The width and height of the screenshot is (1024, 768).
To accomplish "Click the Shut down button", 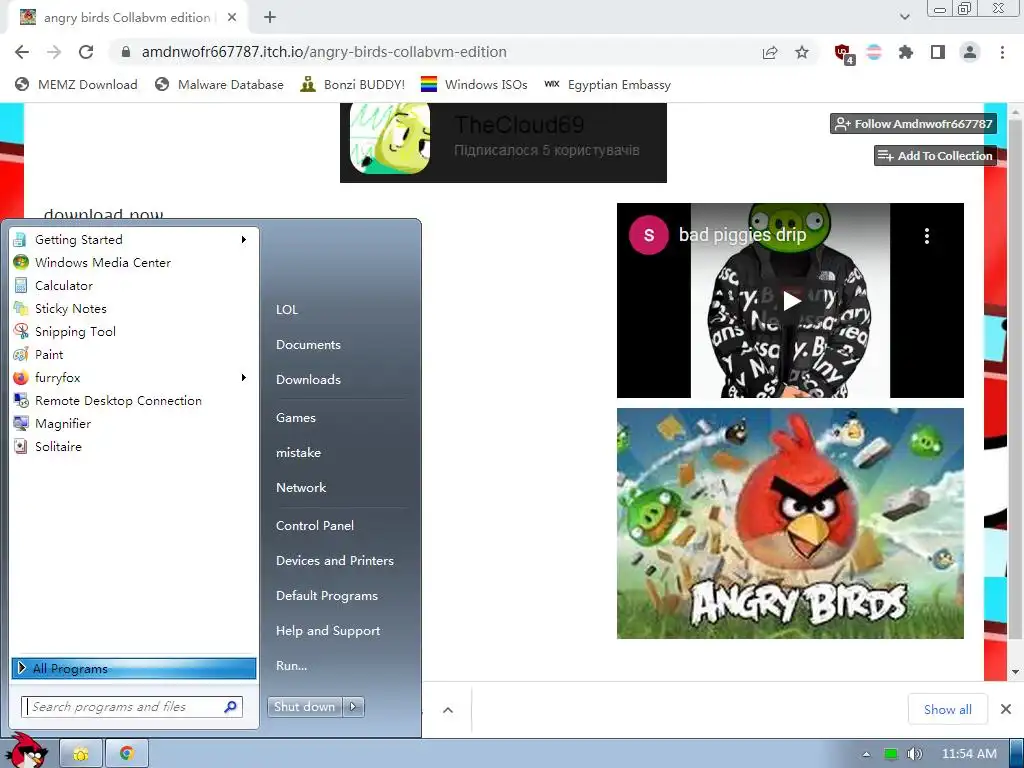I will [305, 707].
